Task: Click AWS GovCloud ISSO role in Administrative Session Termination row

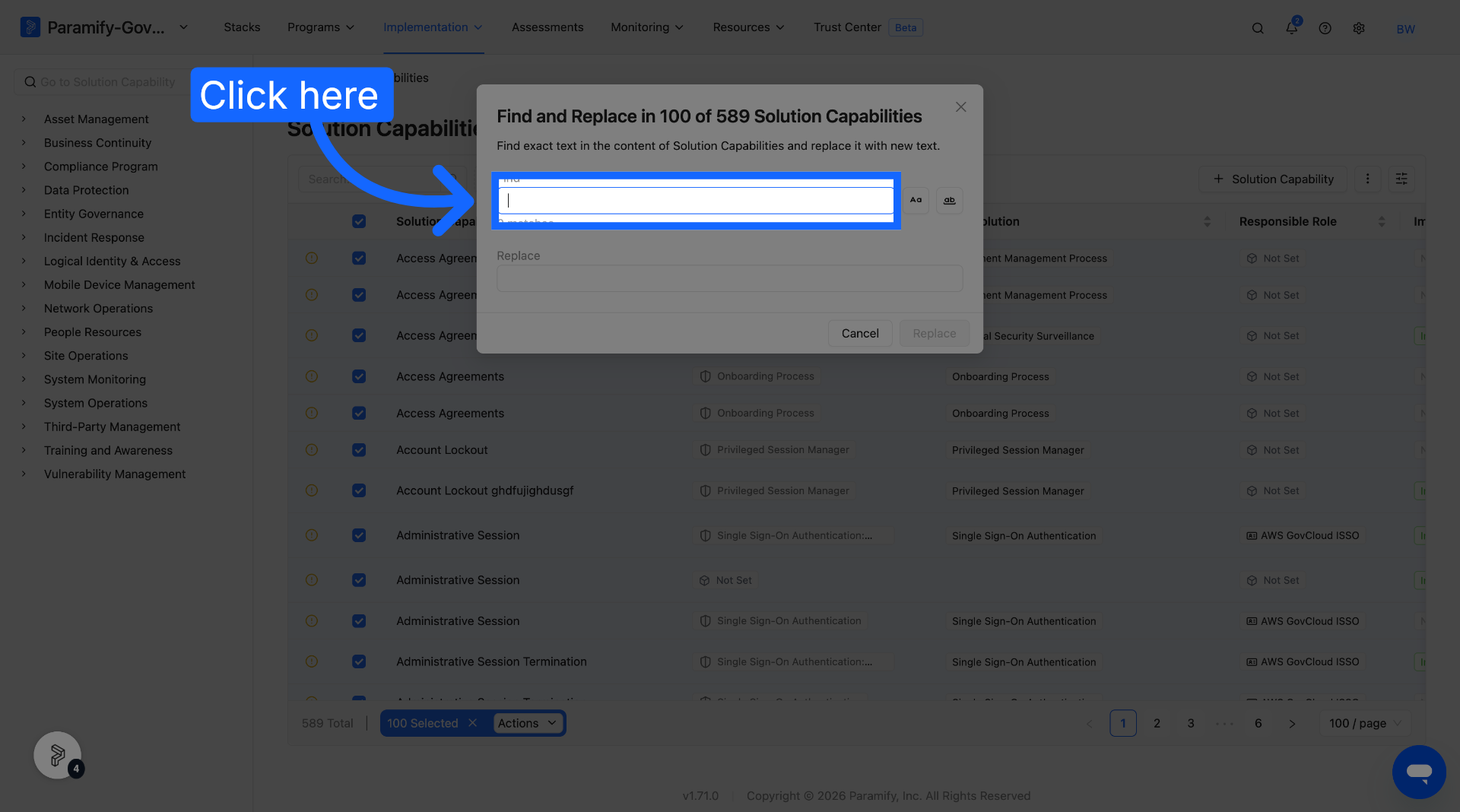Action: point(1303,662)
